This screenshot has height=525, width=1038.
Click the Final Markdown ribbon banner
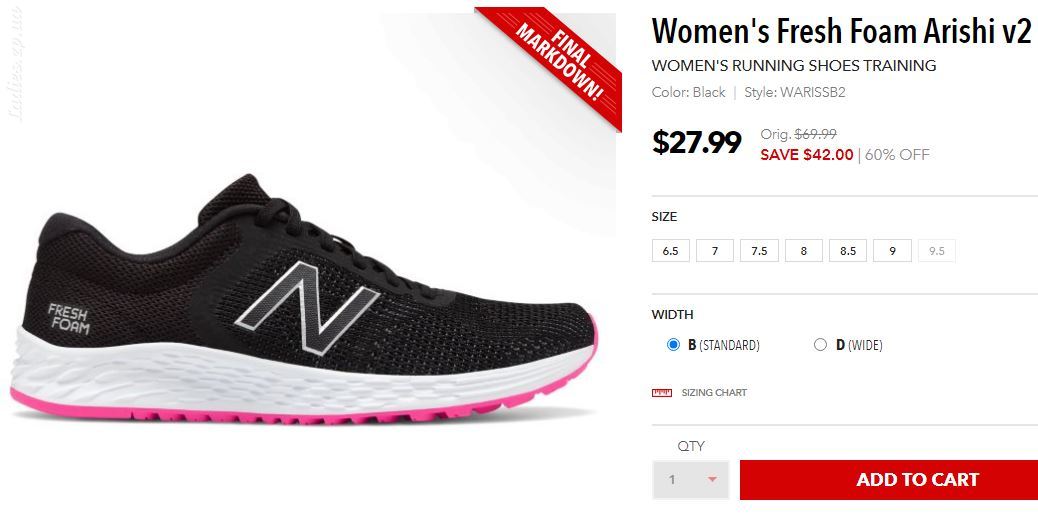[x=556, y=63]
